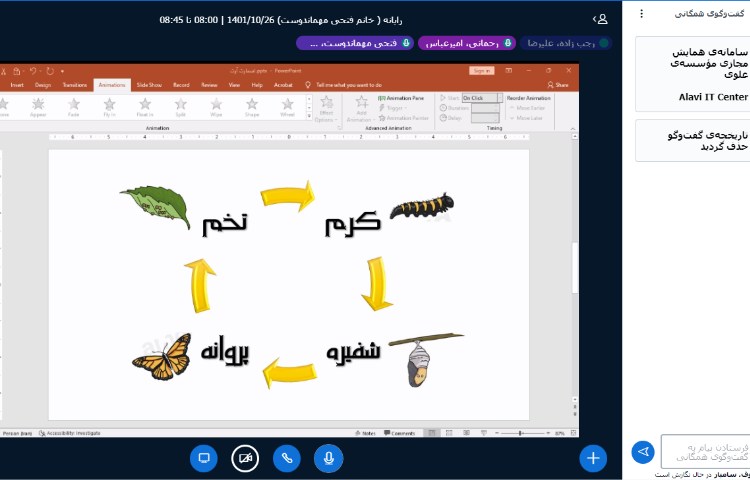This screenshot has width=750, height=480.
Task: Click the phone audio button
Action: click(287, 458)
